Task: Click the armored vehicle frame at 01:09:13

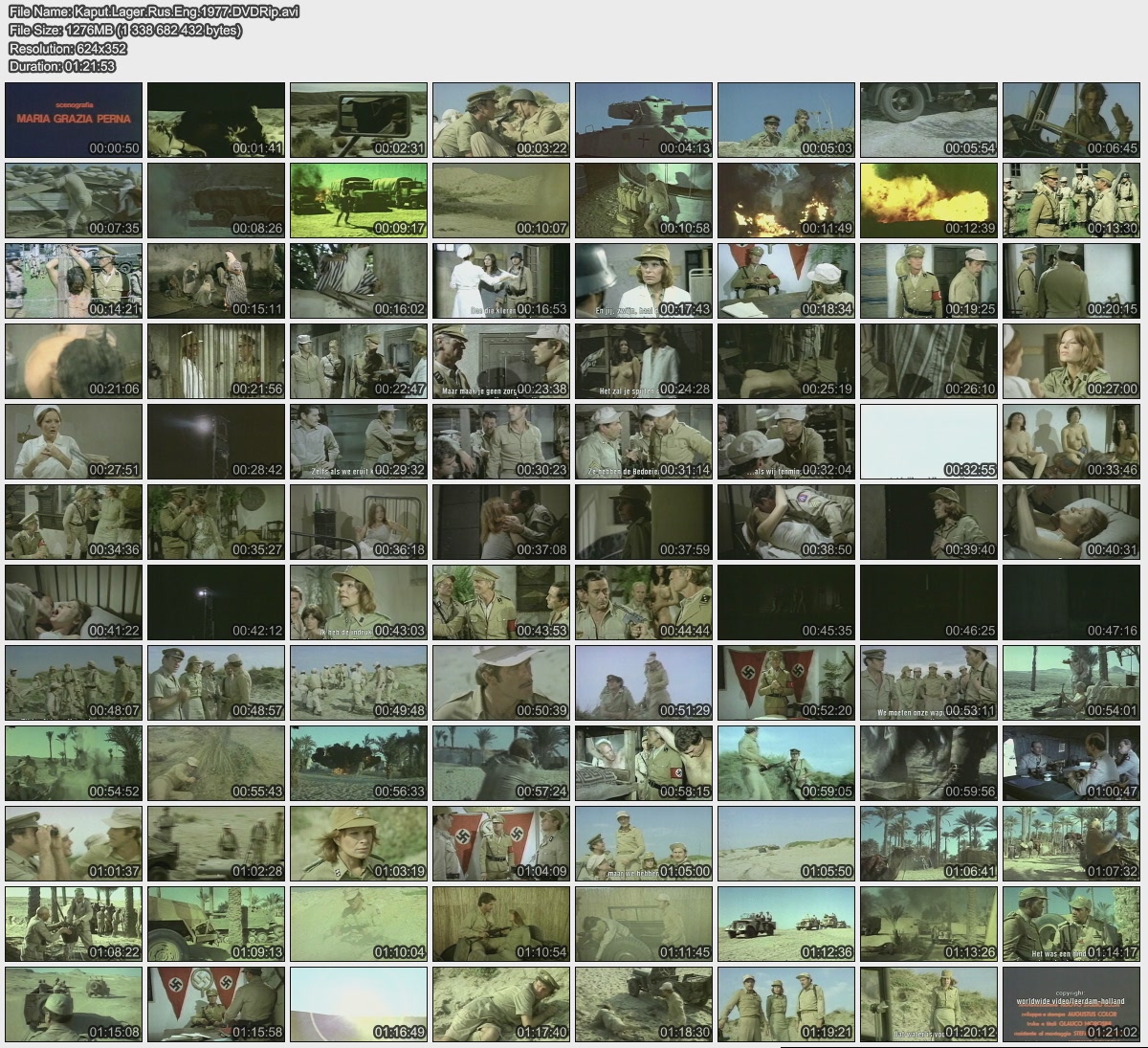Action: pyautogui.click(x=216, y=924)
